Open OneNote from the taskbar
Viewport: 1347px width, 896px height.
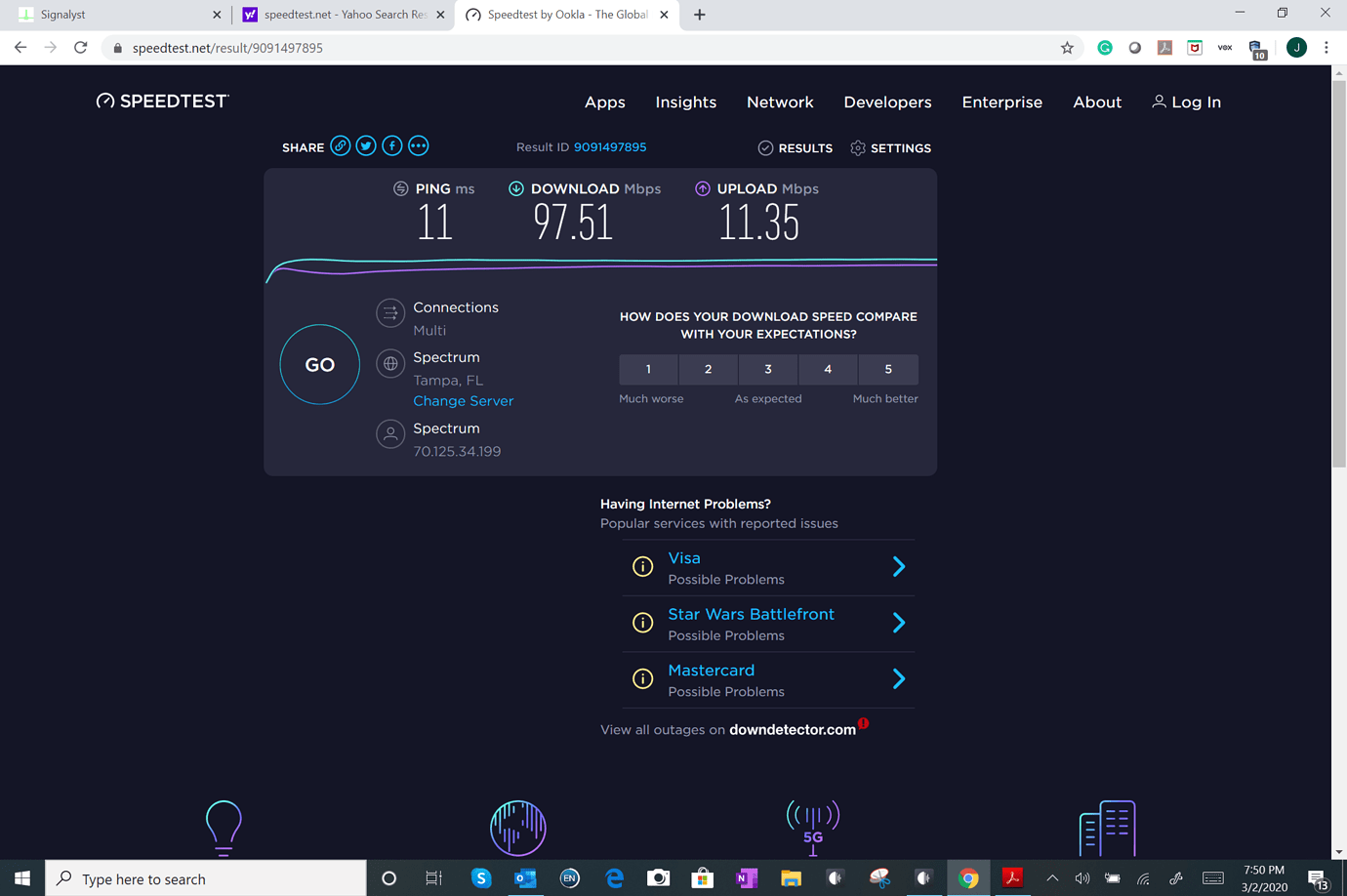pyautogui.click(x=747, y=878)
